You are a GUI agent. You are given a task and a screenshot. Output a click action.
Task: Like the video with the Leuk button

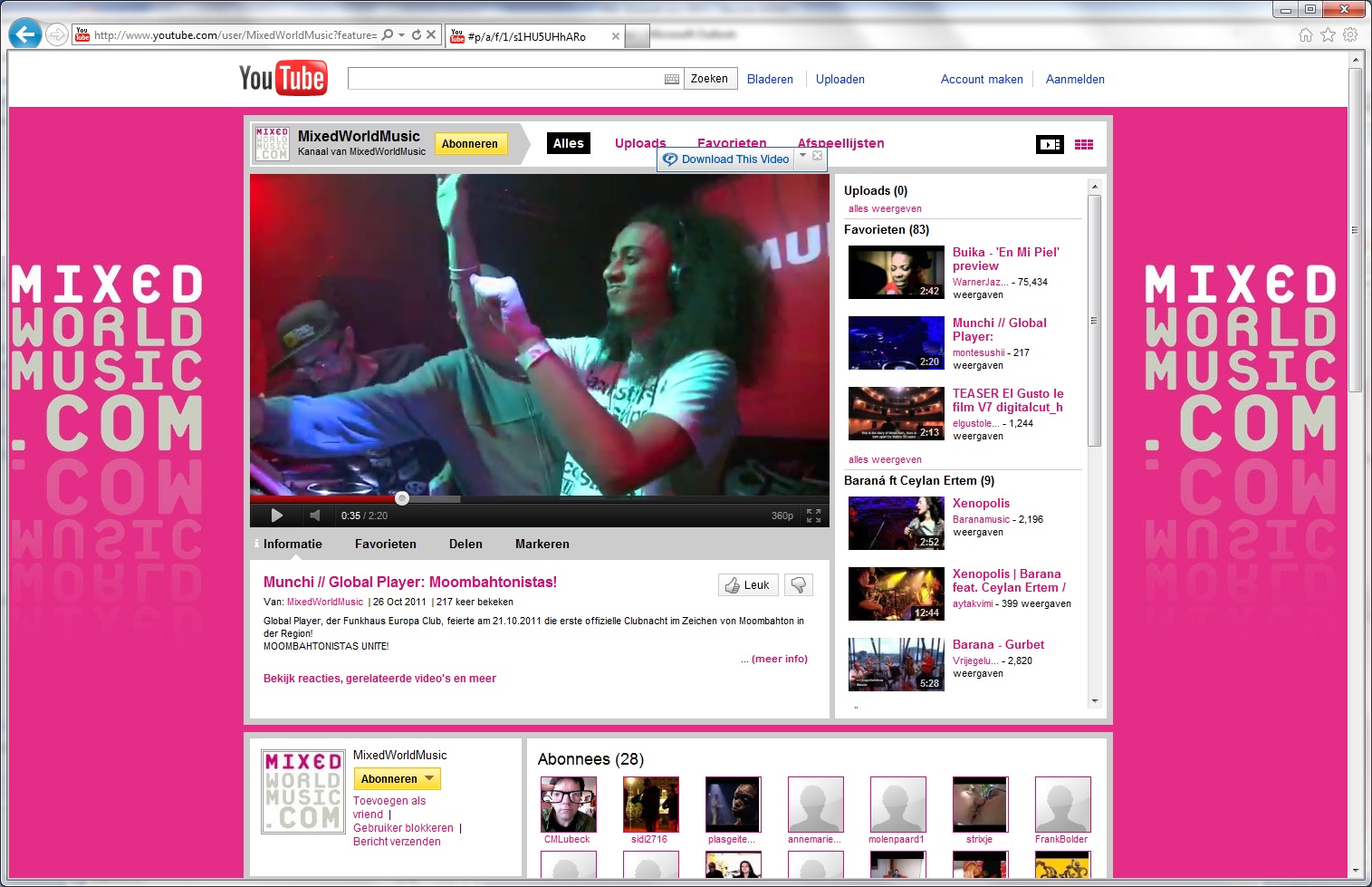[747, 585]
